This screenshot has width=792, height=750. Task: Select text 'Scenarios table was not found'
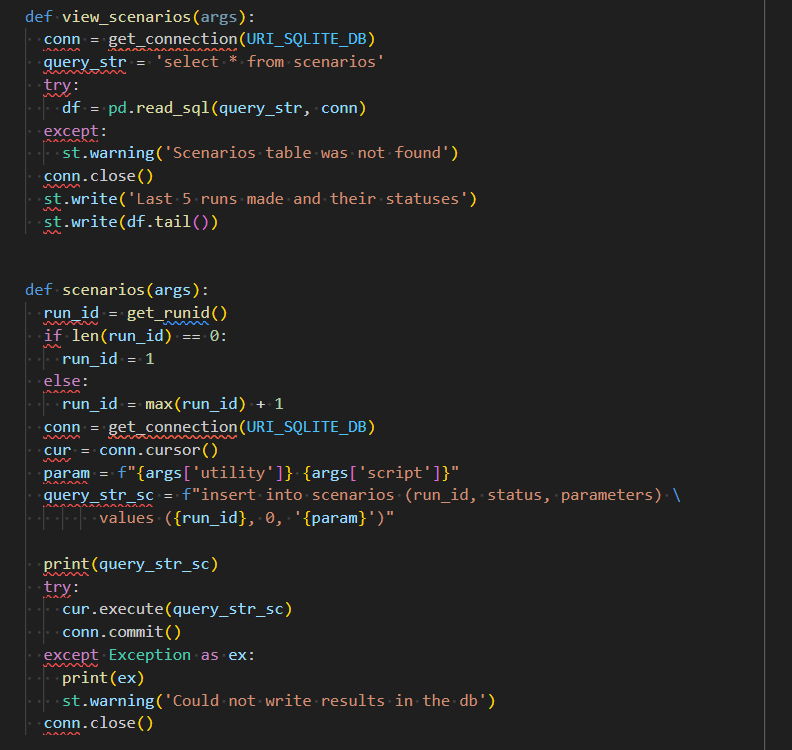coord(306,153)
